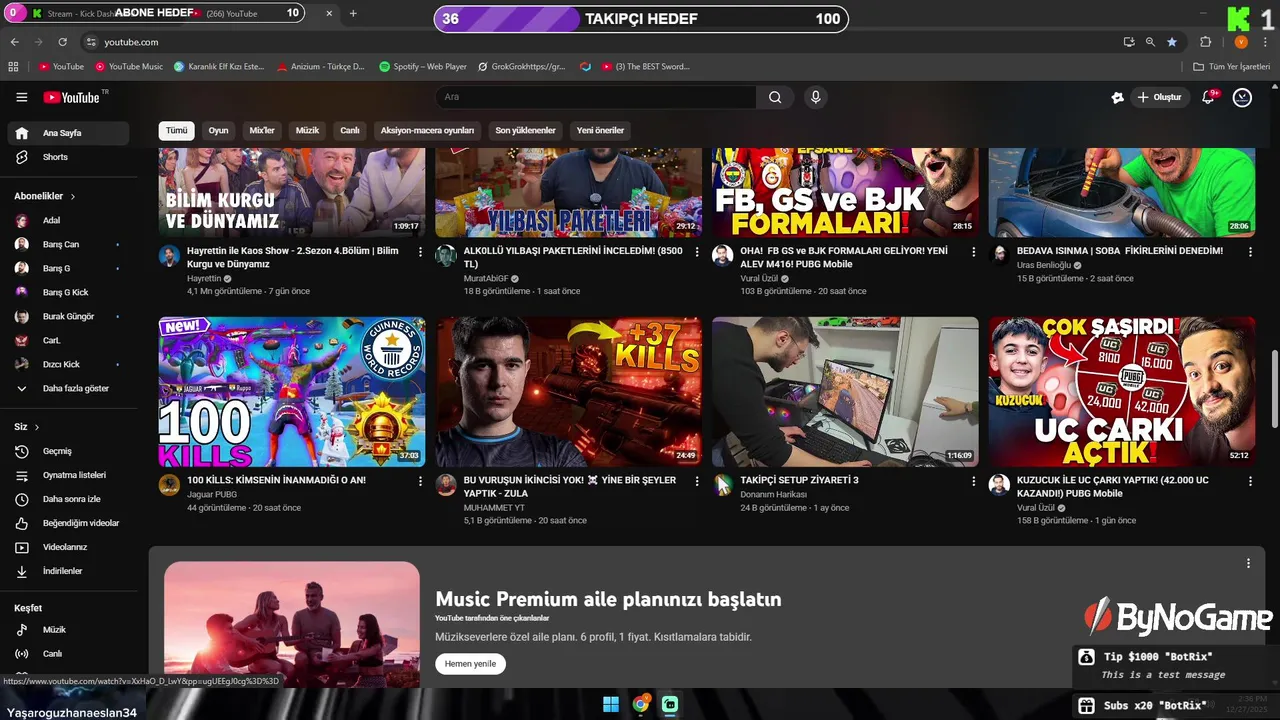Select the Mix'ler filter chip
This screenshot has height=720, width=1280.
(x=262, y=130)
